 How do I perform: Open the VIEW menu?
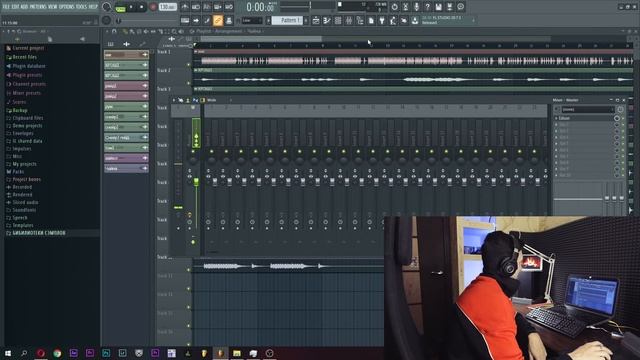pos(53,7)
